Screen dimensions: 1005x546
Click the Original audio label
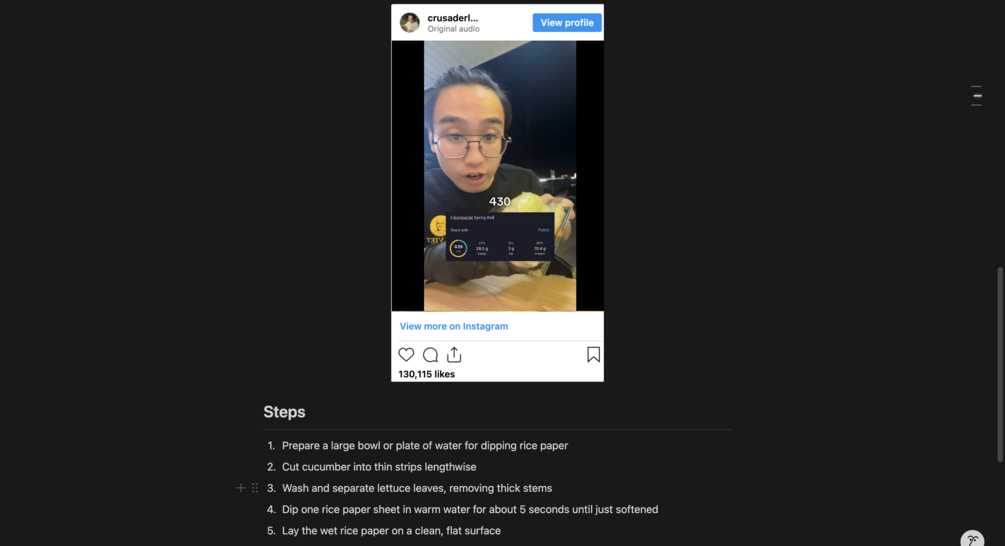coord(453,29)
